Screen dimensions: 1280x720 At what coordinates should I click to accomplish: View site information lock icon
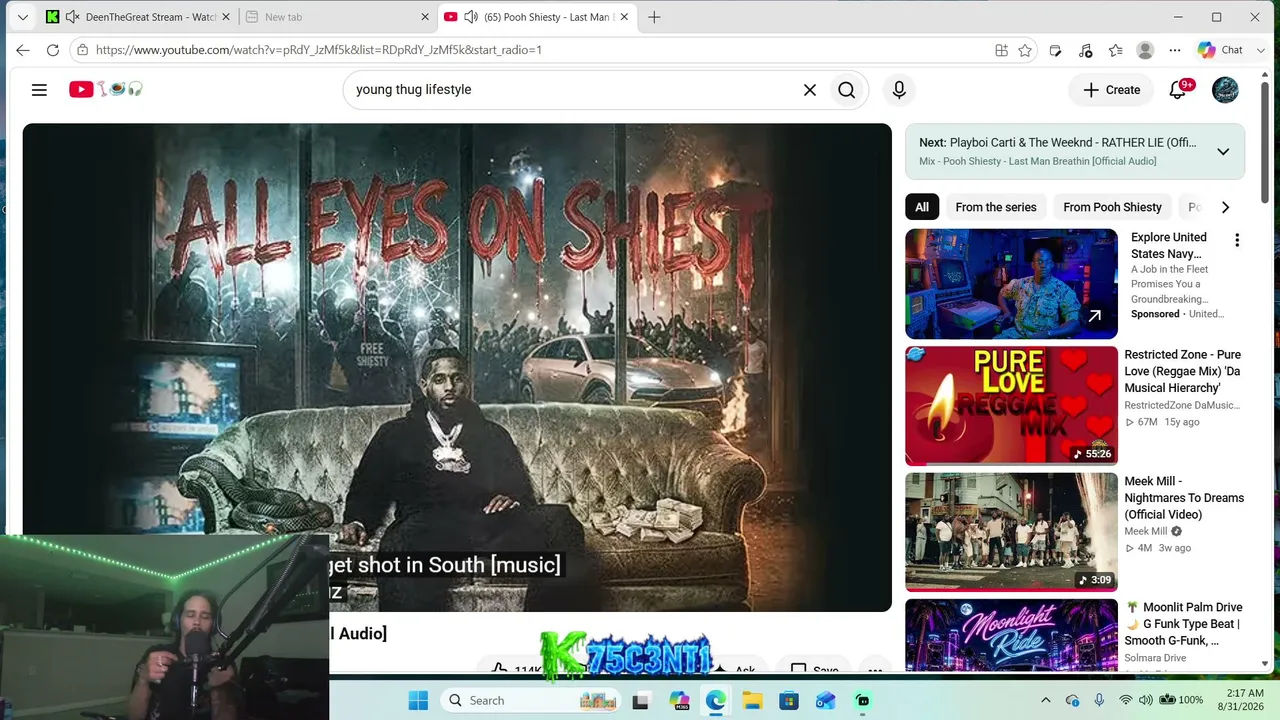point(83,50)
